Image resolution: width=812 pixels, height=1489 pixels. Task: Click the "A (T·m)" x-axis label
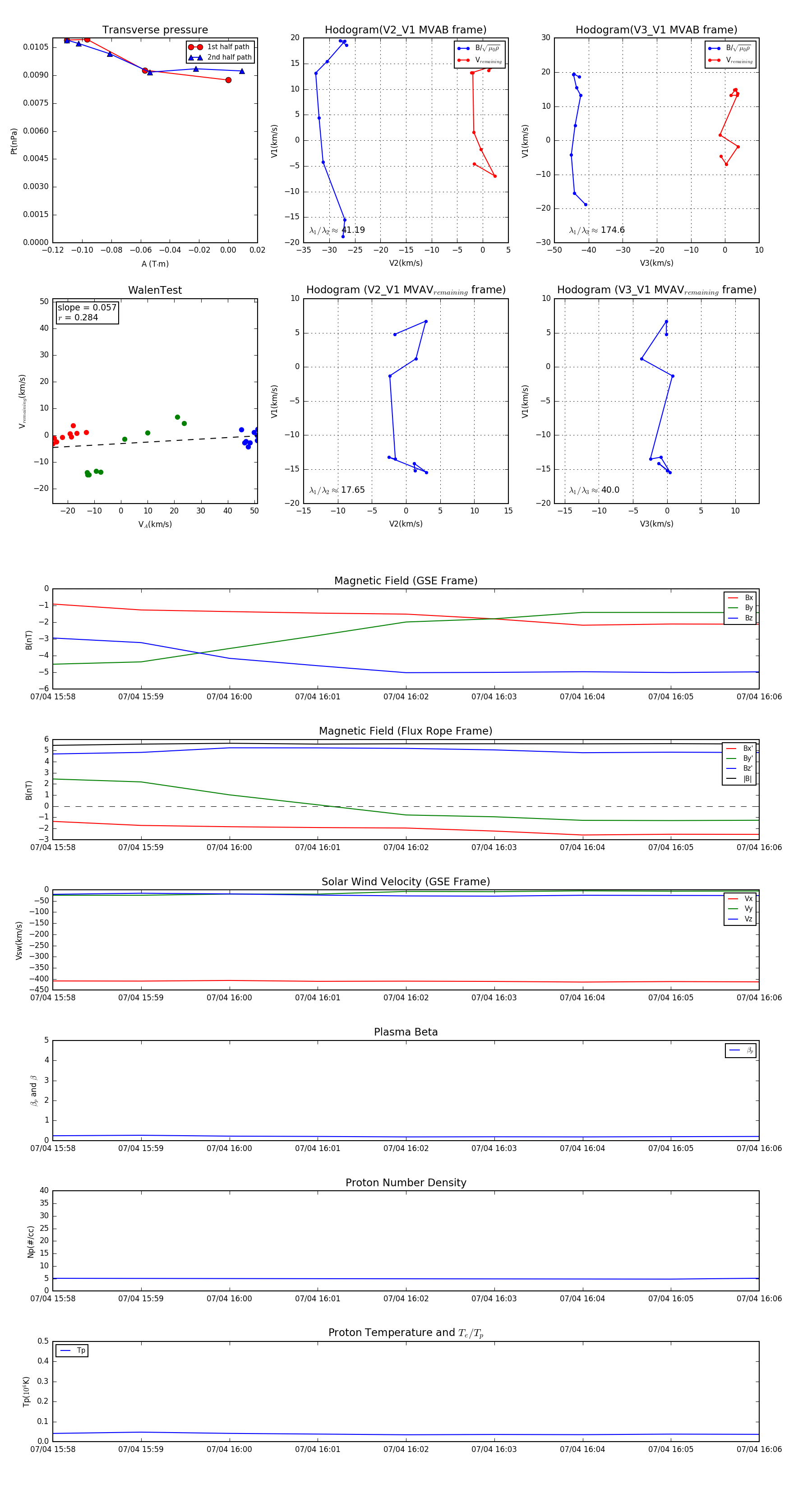(x=155, y=264)
